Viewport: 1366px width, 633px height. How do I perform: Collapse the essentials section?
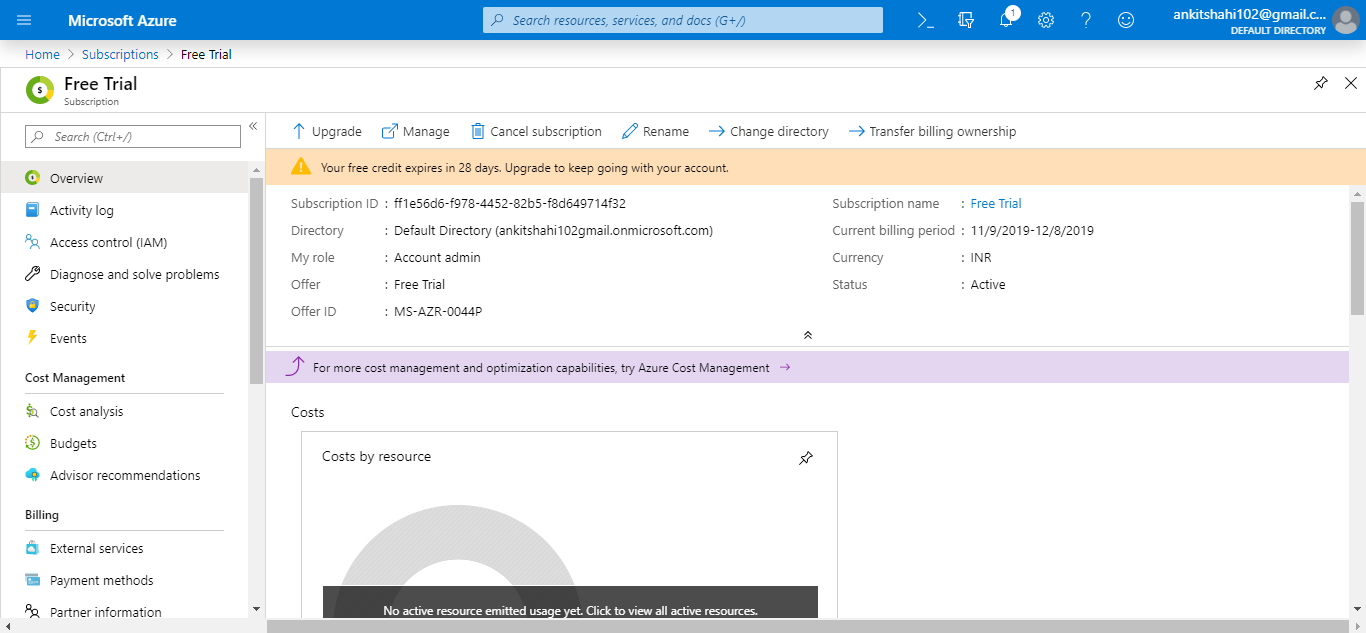pos(808,335)
